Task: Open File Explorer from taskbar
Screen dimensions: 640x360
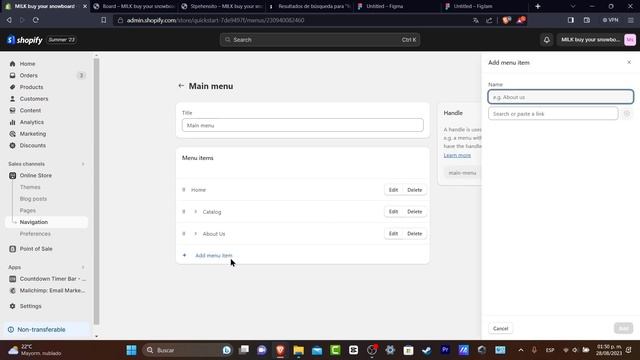Action: coord(299,350)
